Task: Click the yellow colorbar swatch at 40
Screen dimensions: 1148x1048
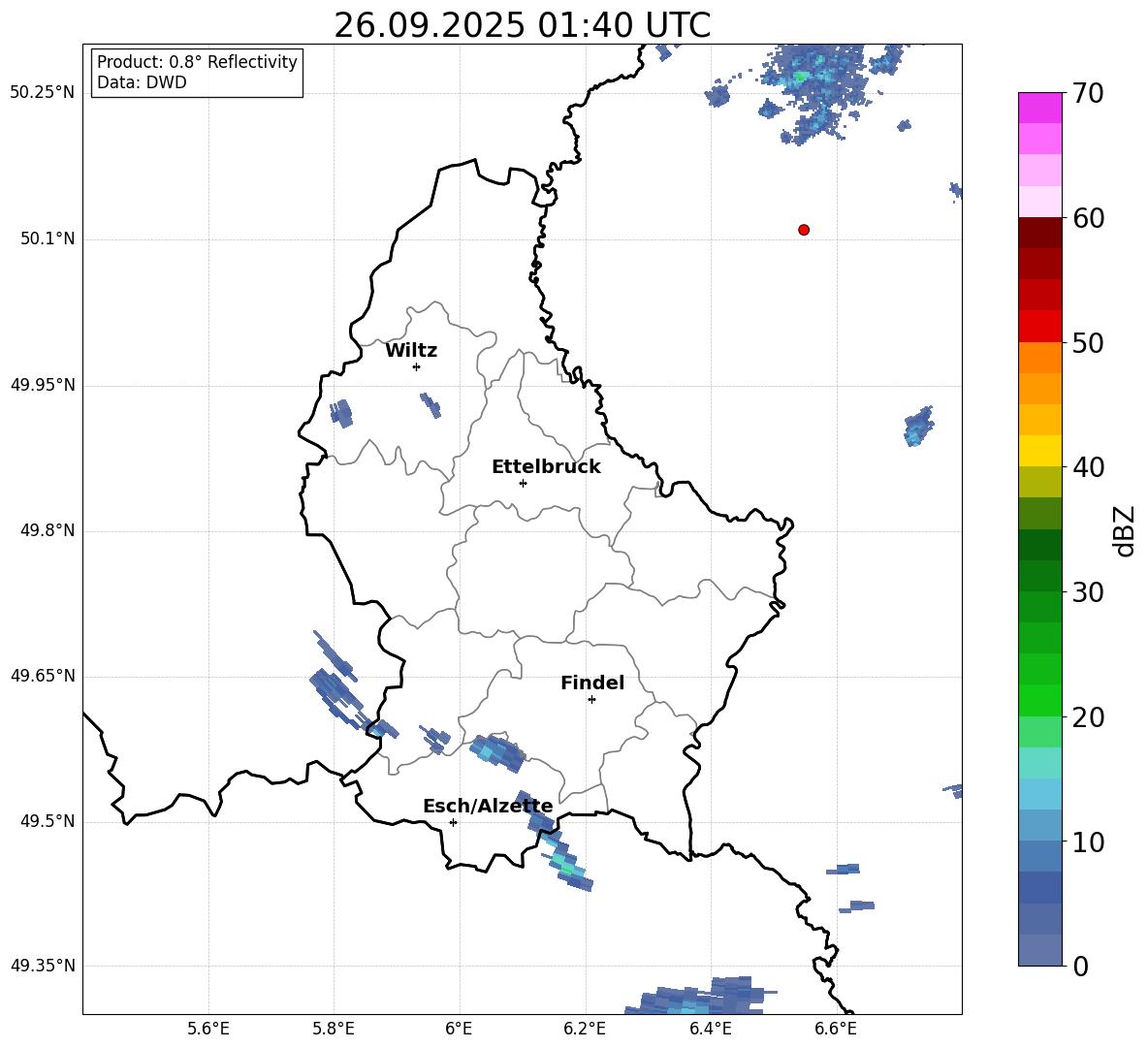Action: coord(1039,451)
